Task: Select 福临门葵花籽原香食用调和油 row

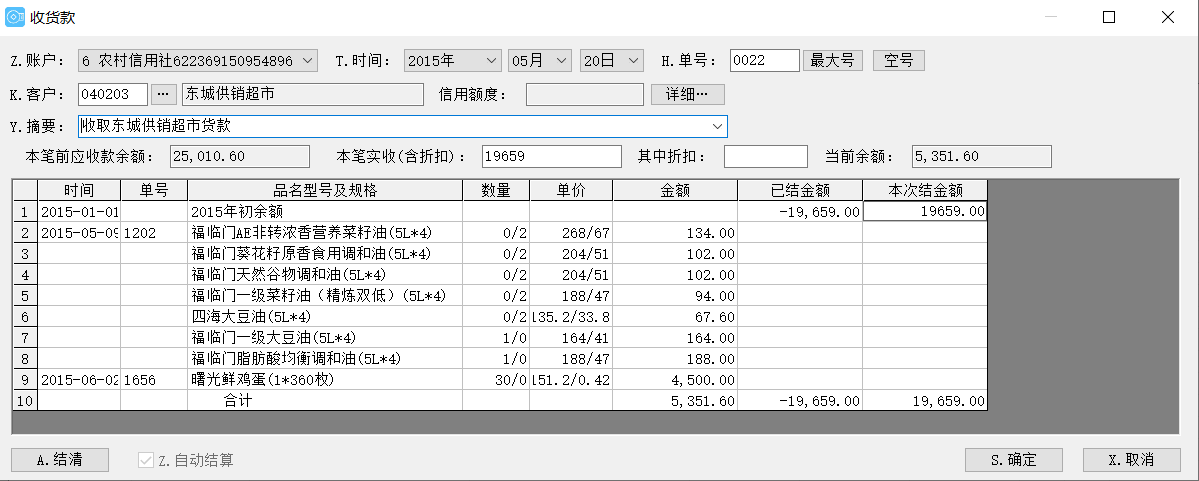Action: [x=325, y=253]
